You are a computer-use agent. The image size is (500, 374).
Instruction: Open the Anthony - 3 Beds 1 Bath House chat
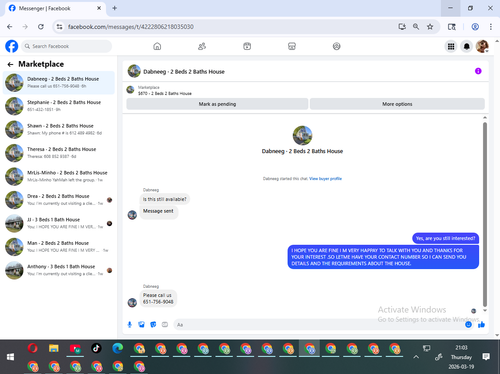click(59, 270)
